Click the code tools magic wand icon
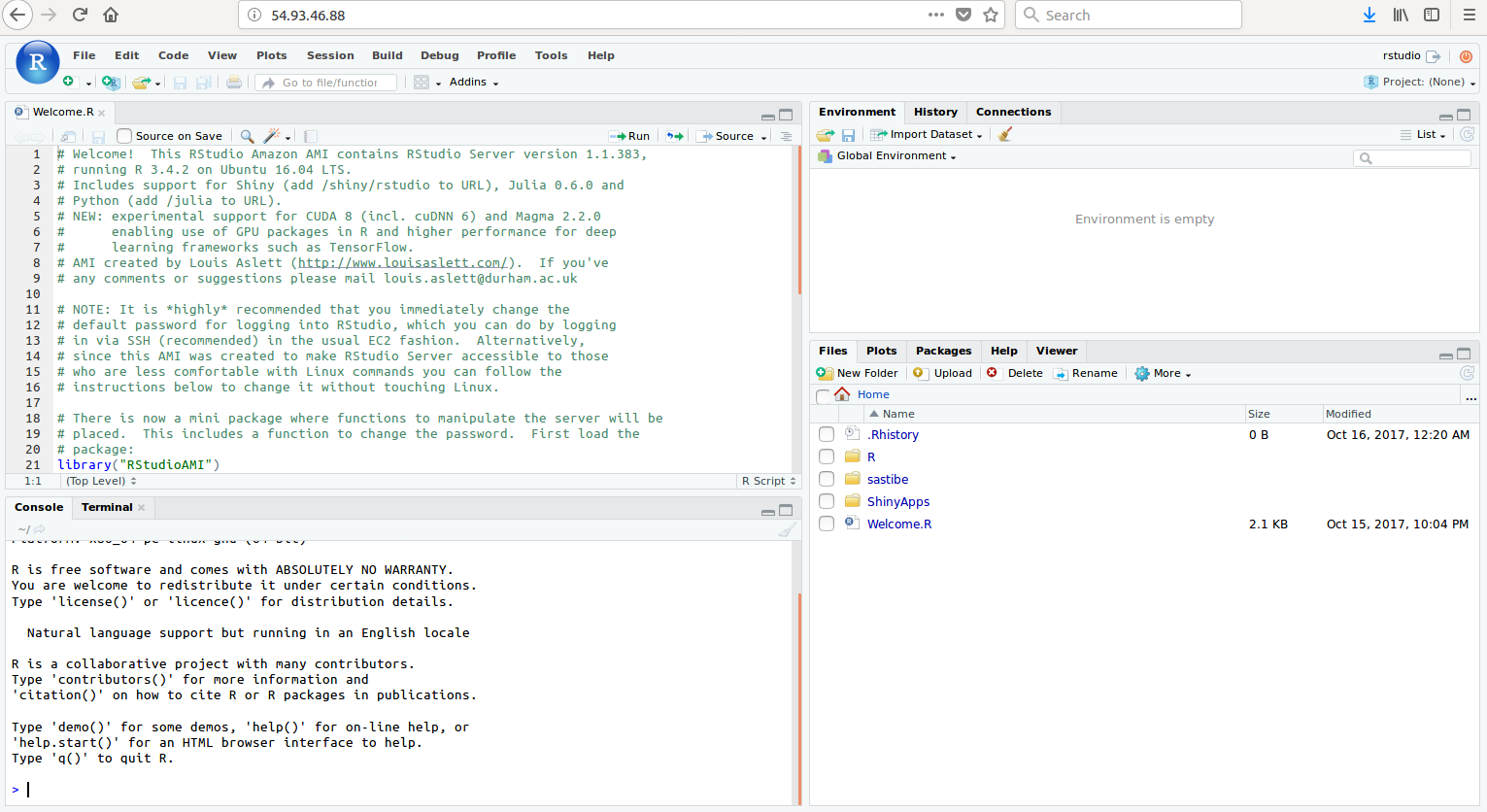Viewport: 1487px width, 812px height. pyautogui.click(x=272, y=136)
